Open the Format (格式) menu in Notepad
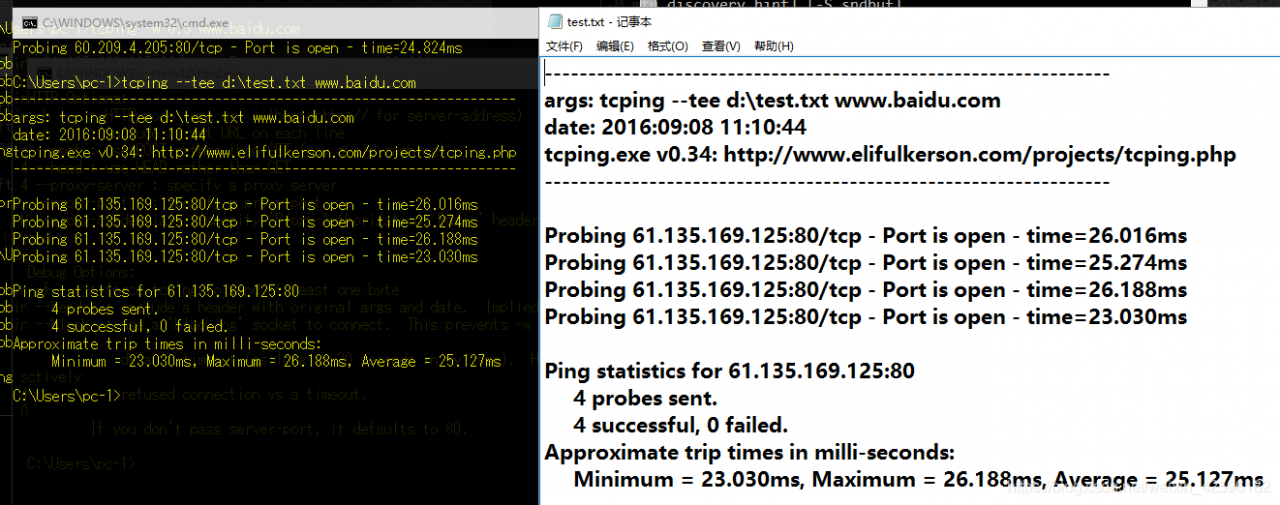 click(668, 46)
